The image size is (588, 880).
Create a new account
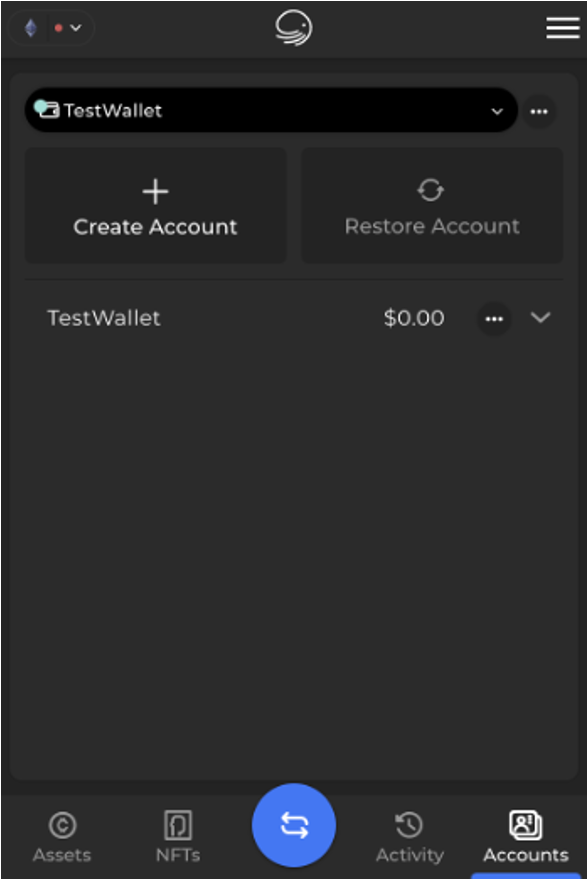155,205
